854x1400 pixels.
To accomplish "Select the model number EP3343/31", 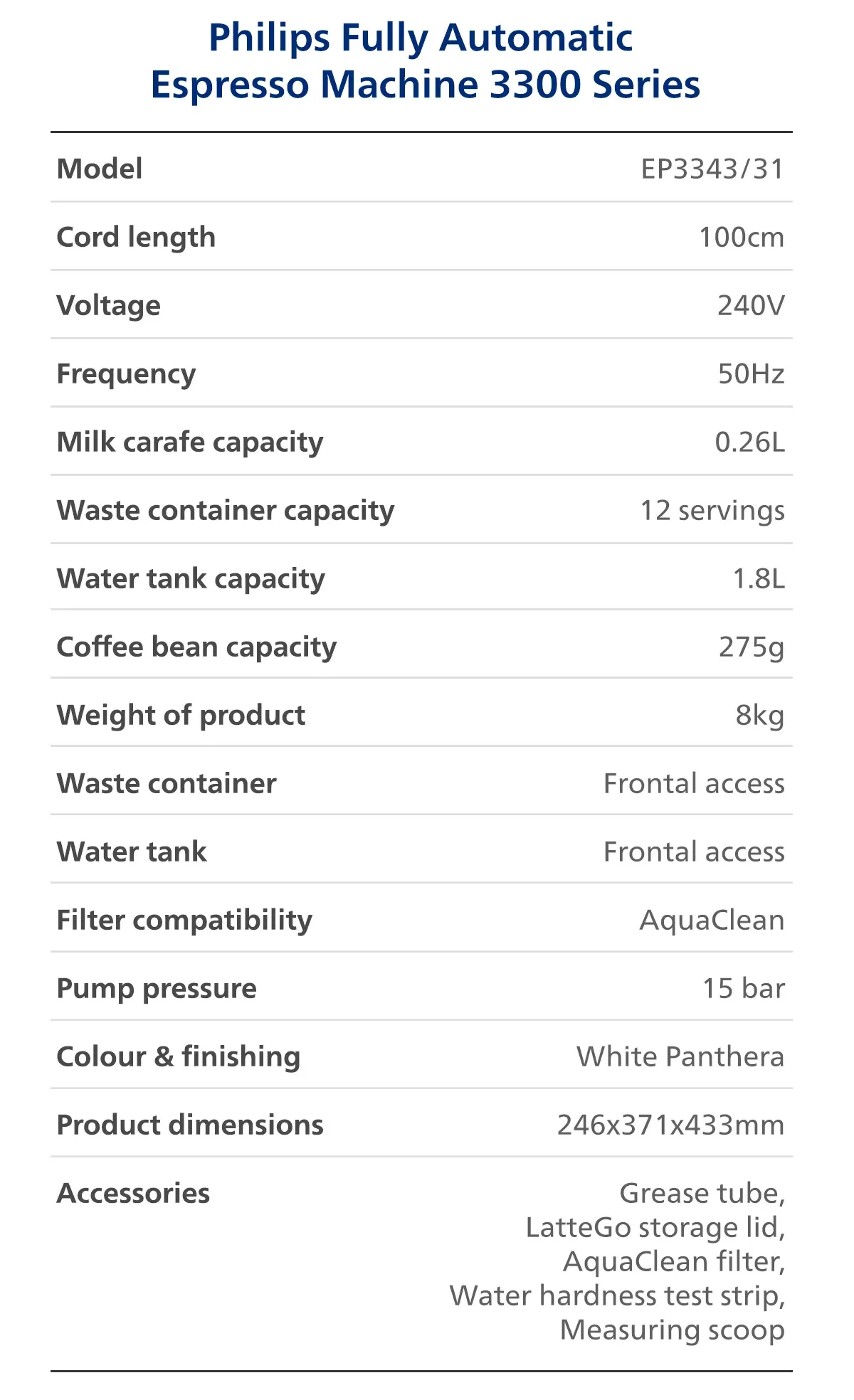I will (712, 169).
